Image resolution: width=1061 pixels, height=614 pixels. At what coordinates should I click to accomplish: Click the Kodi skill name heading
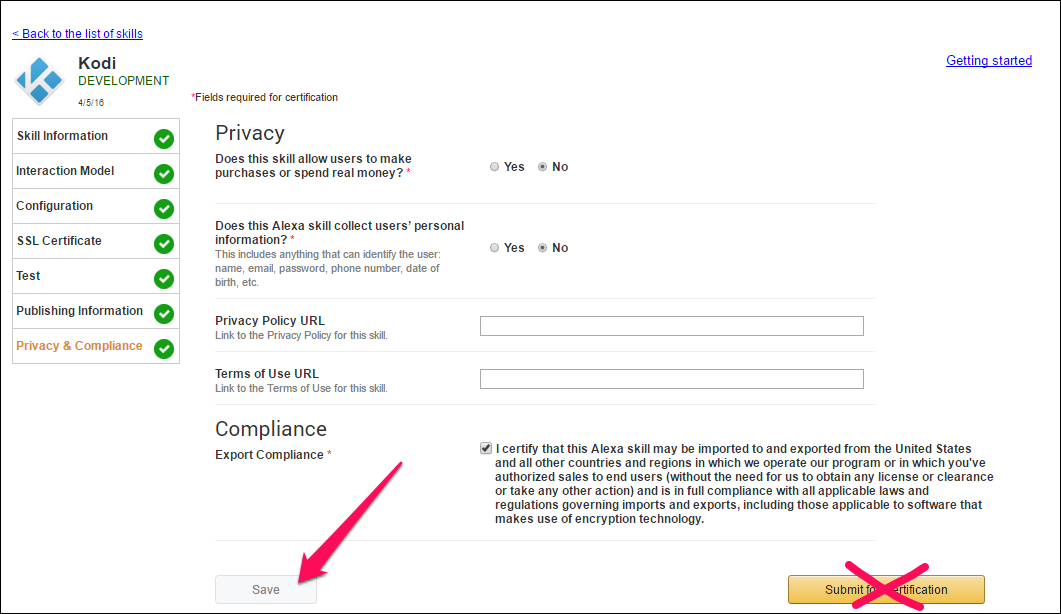click(97, 63)
